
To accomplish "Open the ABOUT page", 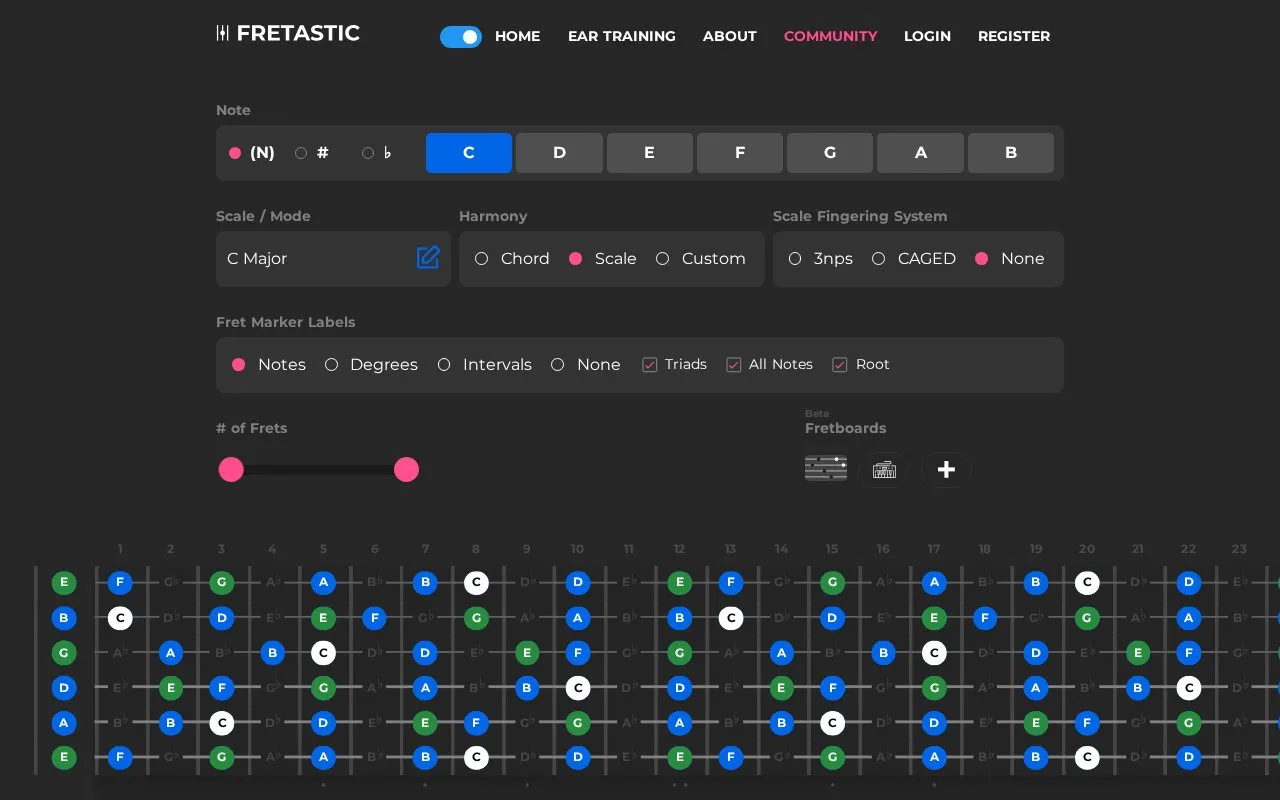I will click(730, 36).
